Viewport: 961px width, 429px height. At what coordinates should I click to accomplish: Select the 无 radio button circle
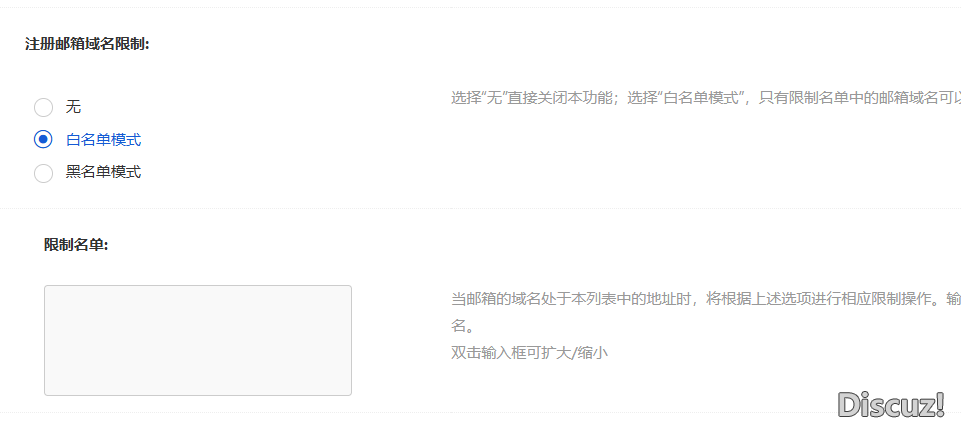click(43, 107)
